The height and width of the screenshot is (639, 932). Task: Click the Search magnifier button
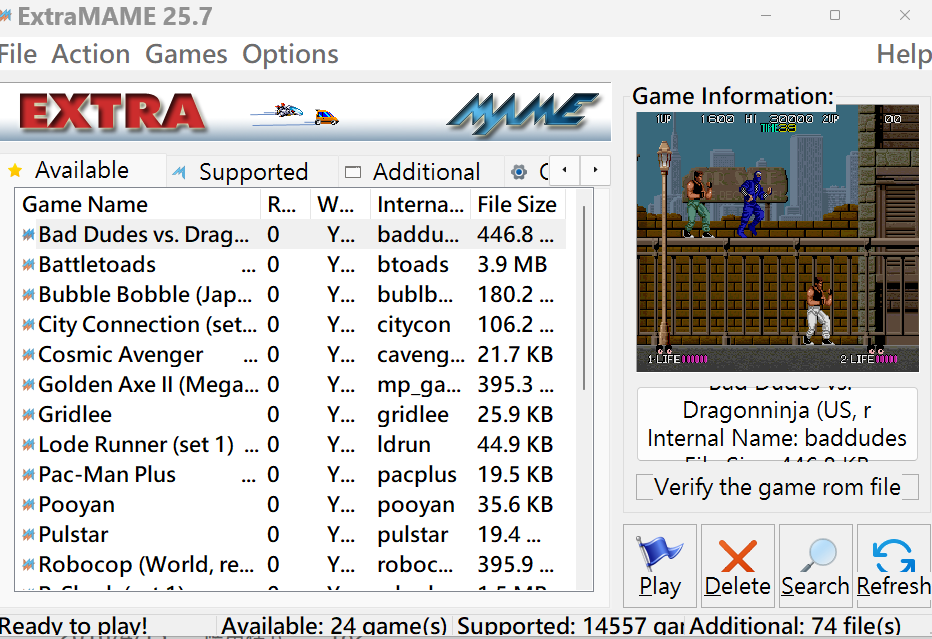click(x=816, y=566)
